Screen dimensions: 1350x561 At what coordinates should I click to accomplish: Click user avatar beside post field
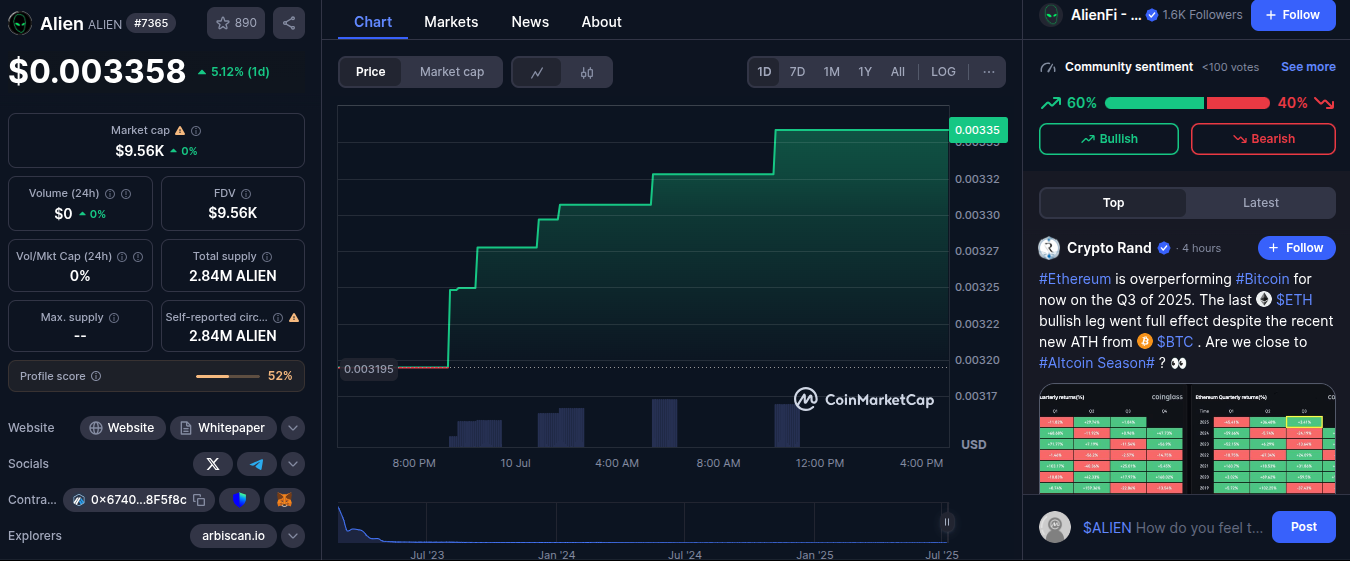(x=1055, y=527)
